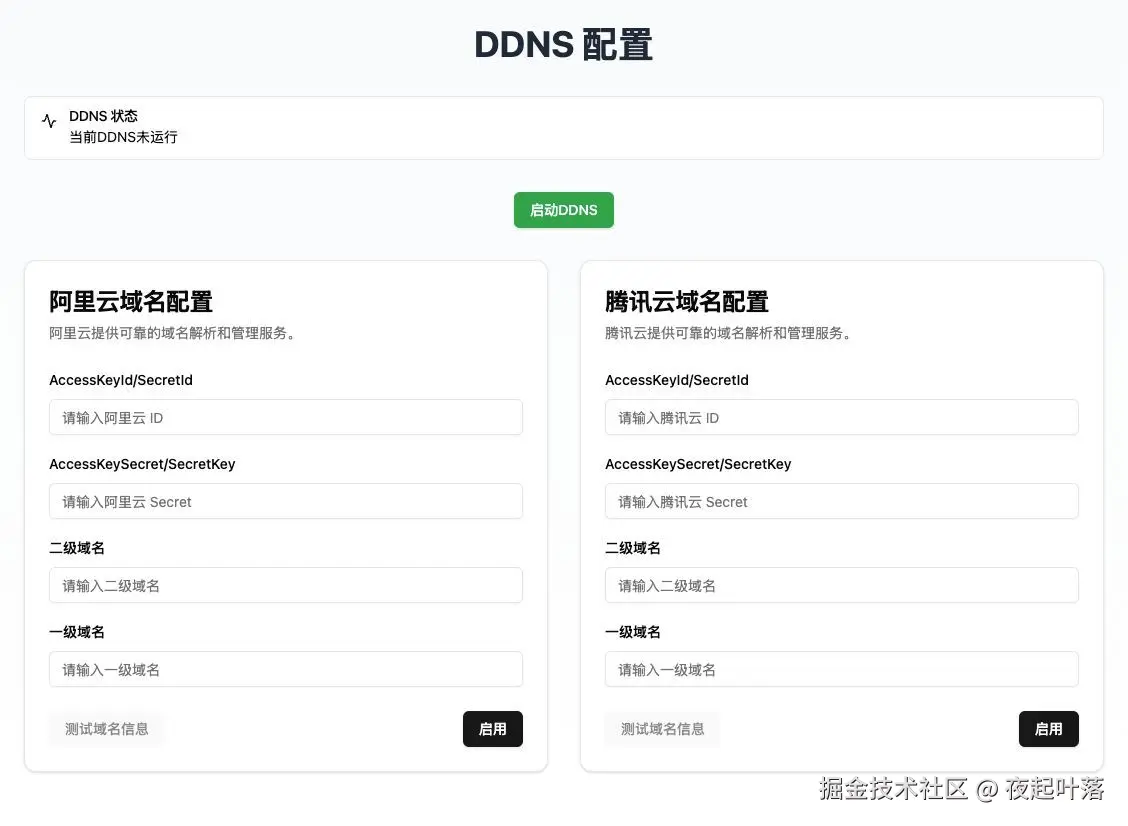Test domain info in Aliyun card

[x=106, y=729]
